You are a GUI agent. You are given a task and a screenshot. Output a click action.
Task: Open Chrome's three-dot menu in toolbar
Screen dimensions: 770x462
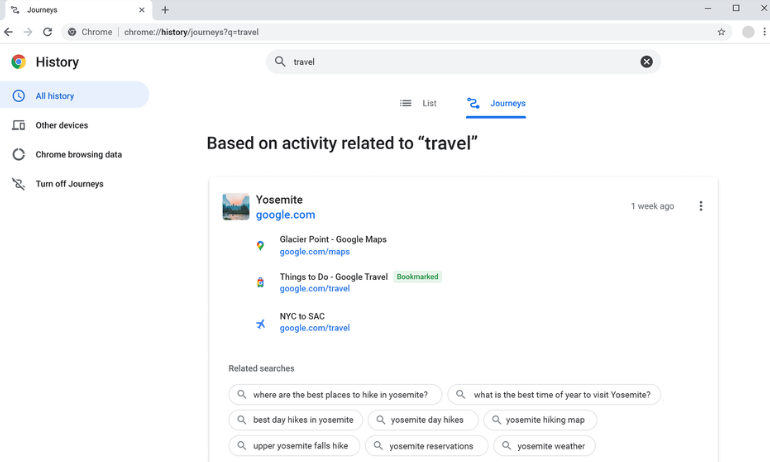click(764, 32)
